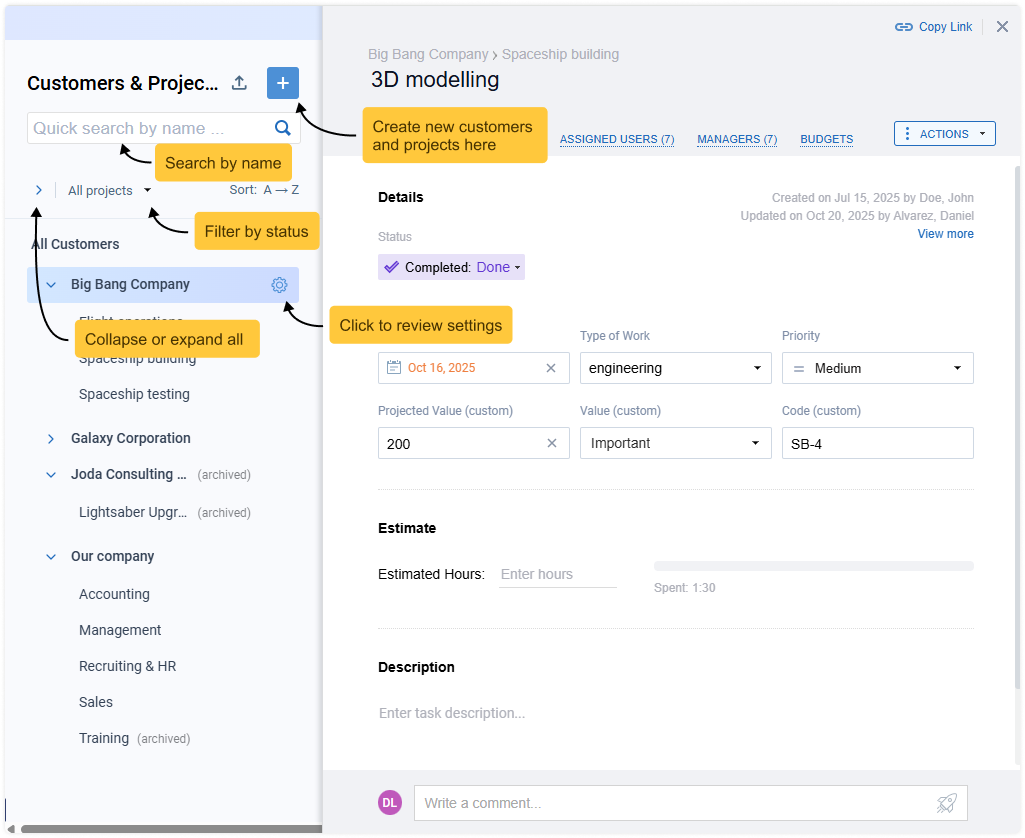Screen dimensions: 1025x838
Task: Open the Type of Work engineering dropdown
Action: [x=675, y=368]
